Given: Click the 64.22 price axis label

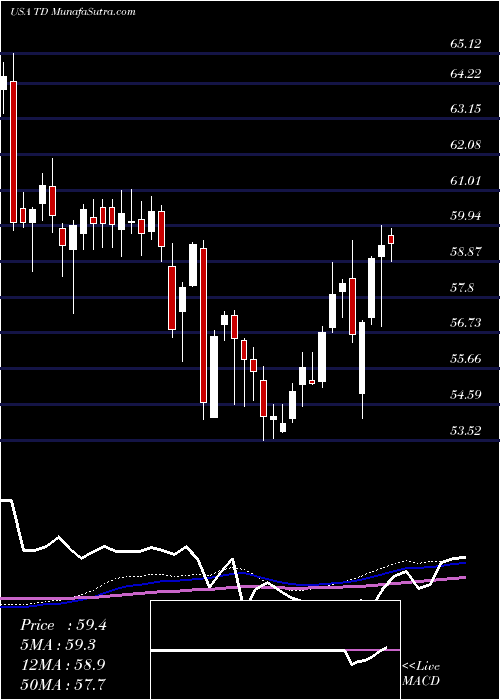Looking at the screenshot, I should click(465, 74).
